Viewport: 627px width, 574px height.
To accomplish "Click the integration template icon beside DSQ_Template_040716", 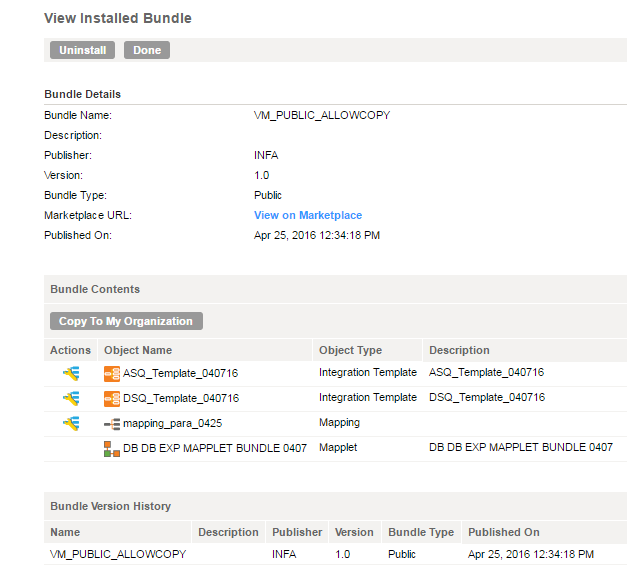I will pos(112,399).
